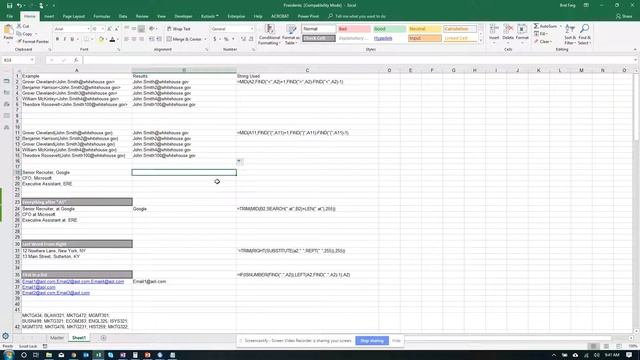640x360 pixels.
Task: Select column C header
Action: (x=307, y=70)
